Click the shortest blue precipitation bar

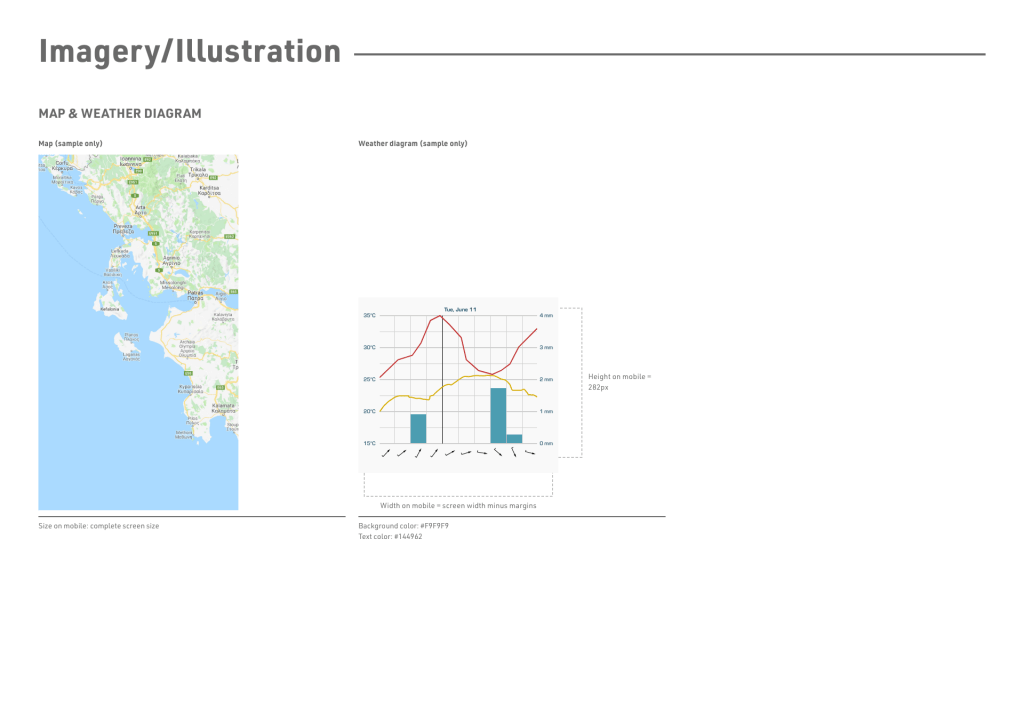pos(514,438)
